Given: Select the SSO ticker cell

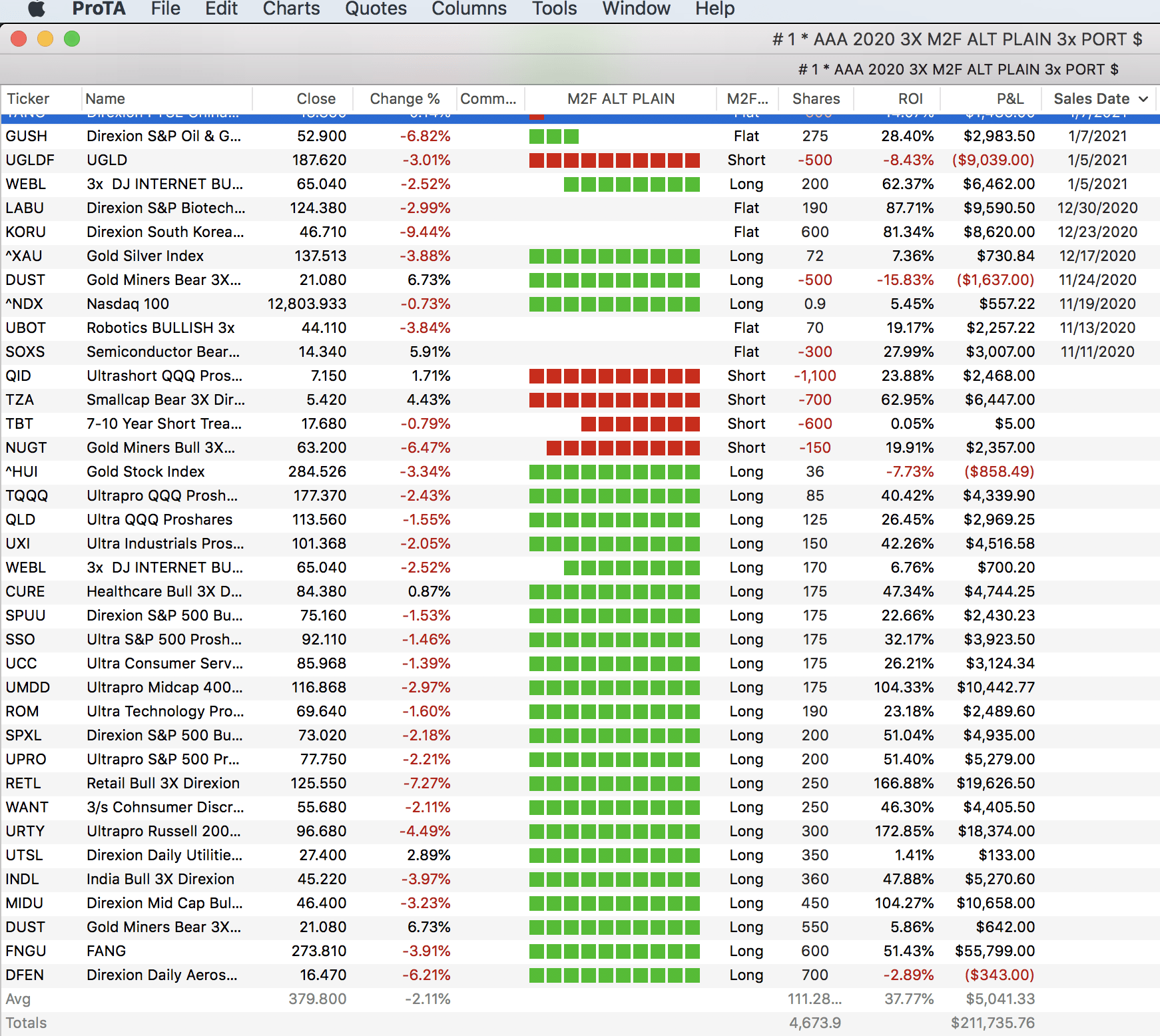Looking at the screenshot, I should coord(20,639).
